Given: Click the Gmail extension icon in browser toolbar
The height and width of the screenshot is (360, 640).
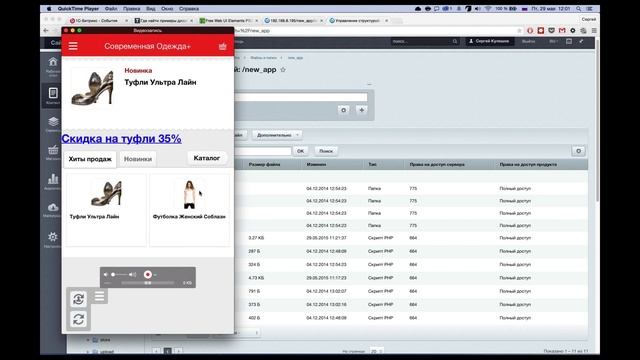Looking at the screenshot, I should pos(562,31).
